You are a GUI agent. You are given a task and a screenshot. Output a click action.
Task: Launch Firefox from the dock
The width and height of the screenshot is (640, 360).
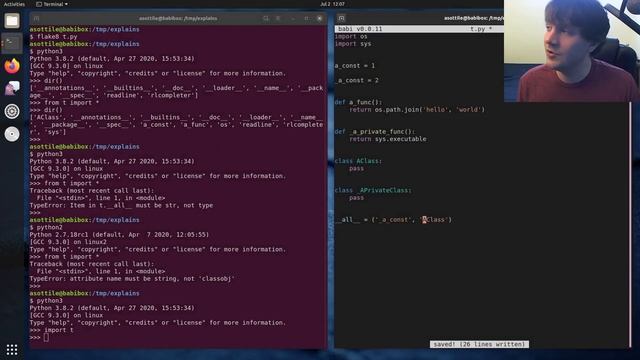pyautogui.click(x=12, y=66)
